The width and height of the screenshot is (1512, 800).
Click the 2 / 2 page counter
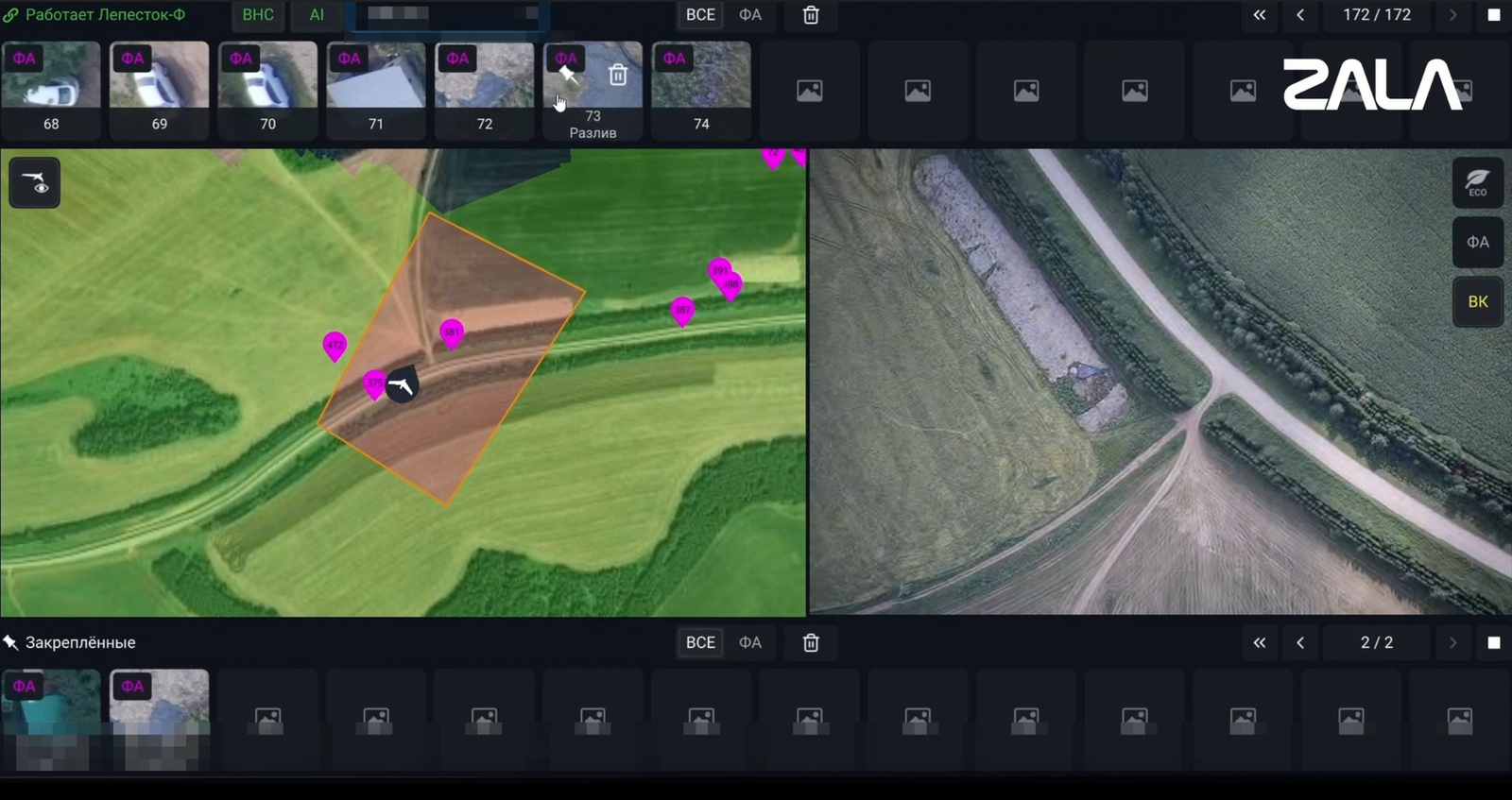(1377, 642)
